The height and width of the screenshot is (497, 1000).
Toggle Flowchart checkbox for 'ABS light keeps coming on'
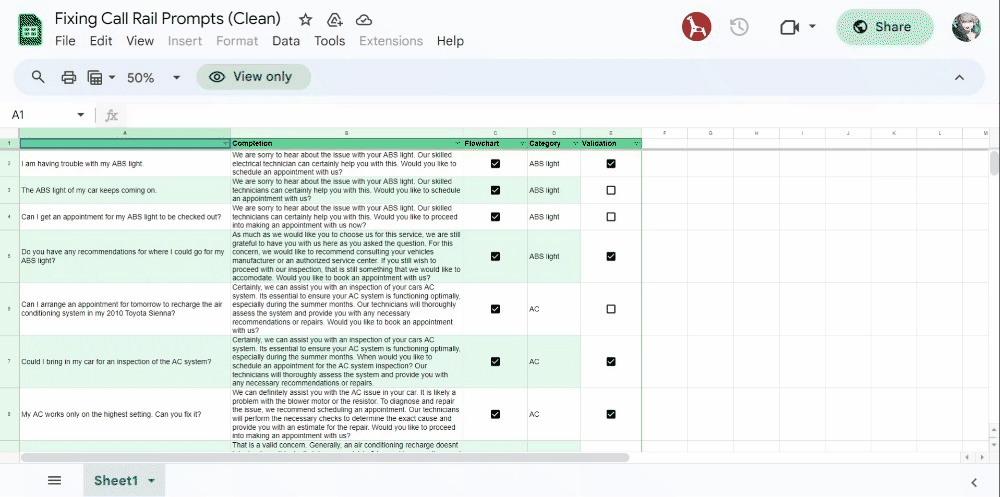(x=496, y=190)
